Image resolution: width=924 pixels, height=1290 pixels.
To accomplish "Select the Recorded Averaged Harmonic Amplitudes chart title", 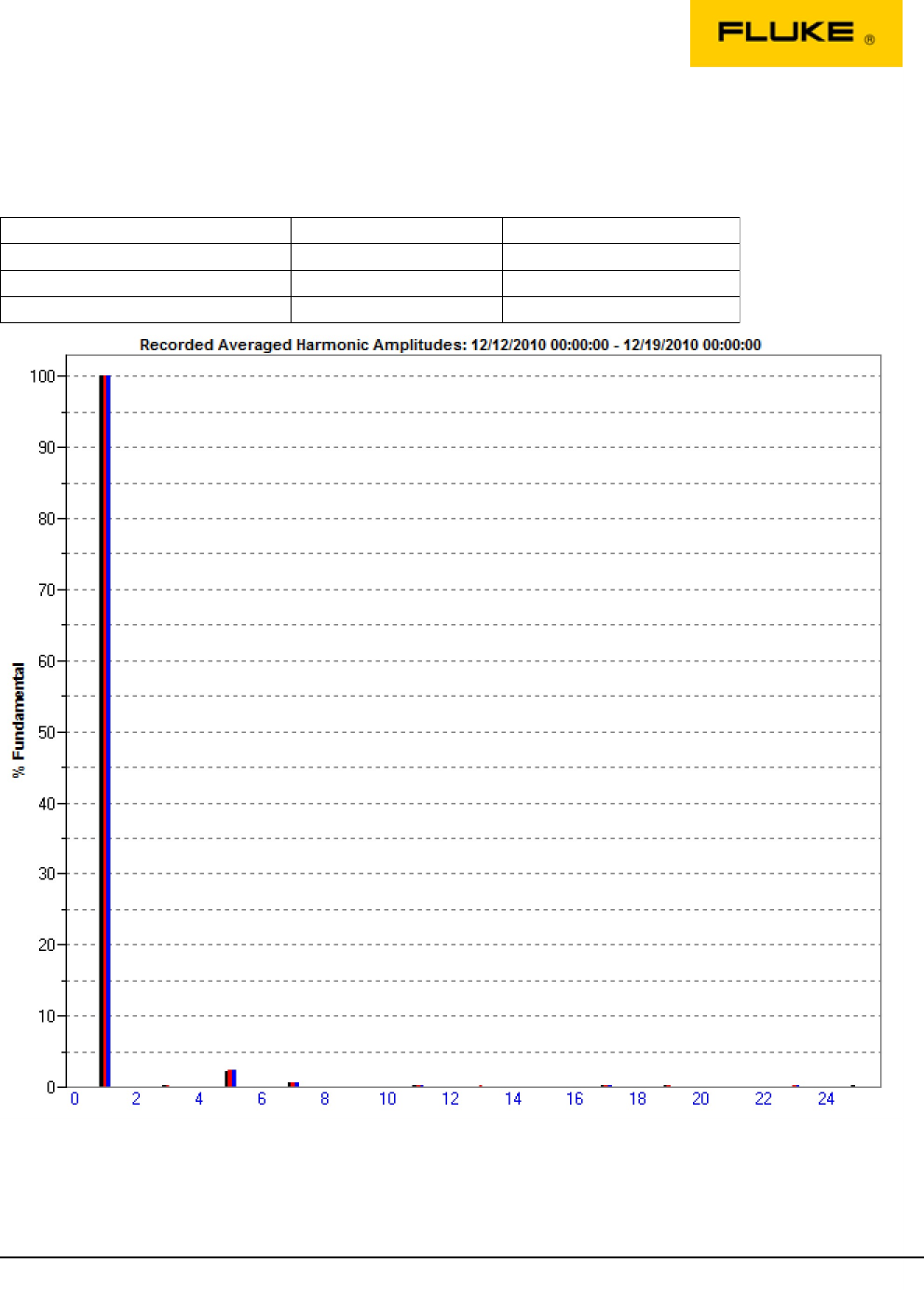I will click(x=450, y=345).
